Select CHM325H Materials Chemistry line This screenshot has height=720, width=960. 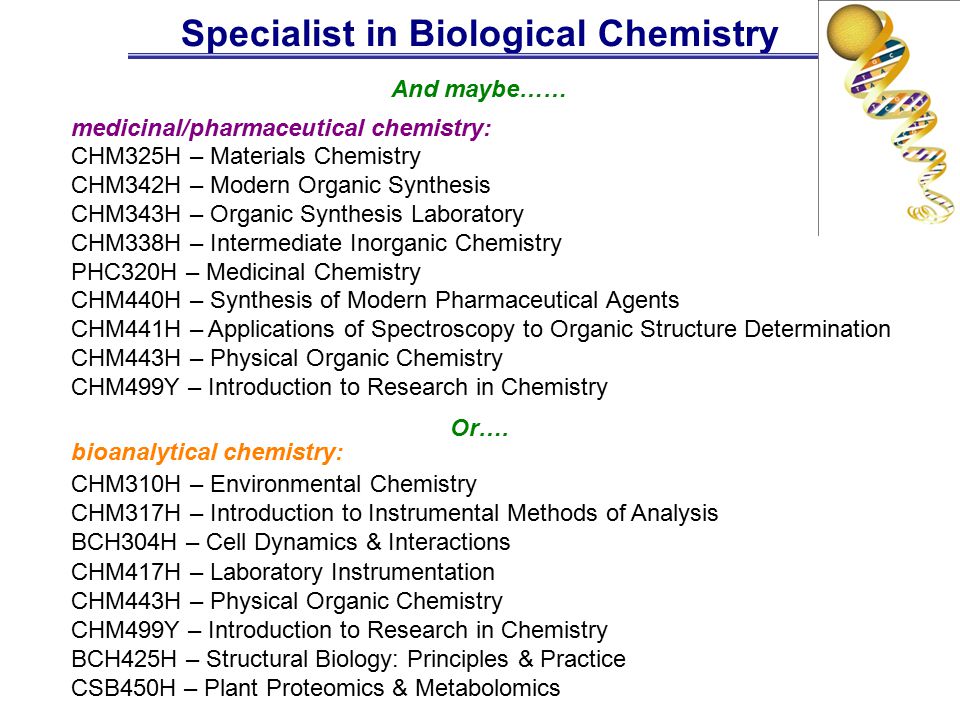(246, 156)
